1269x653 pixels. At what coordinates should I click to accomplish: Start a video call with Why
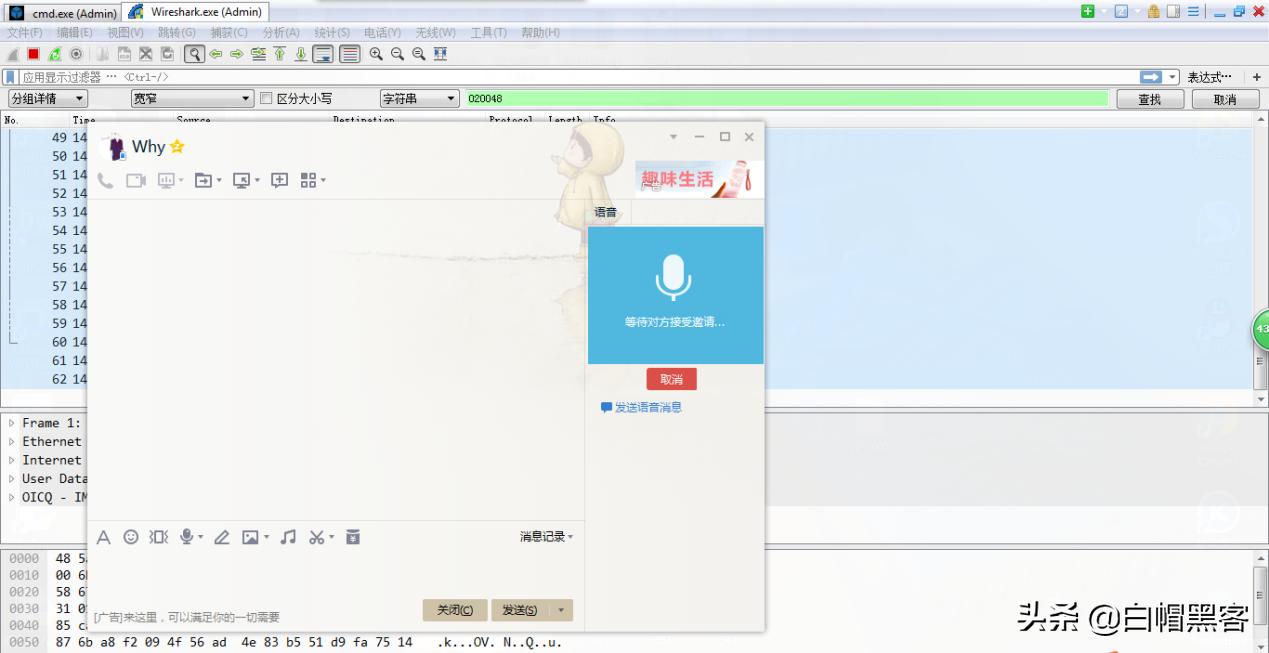[136, 180]
